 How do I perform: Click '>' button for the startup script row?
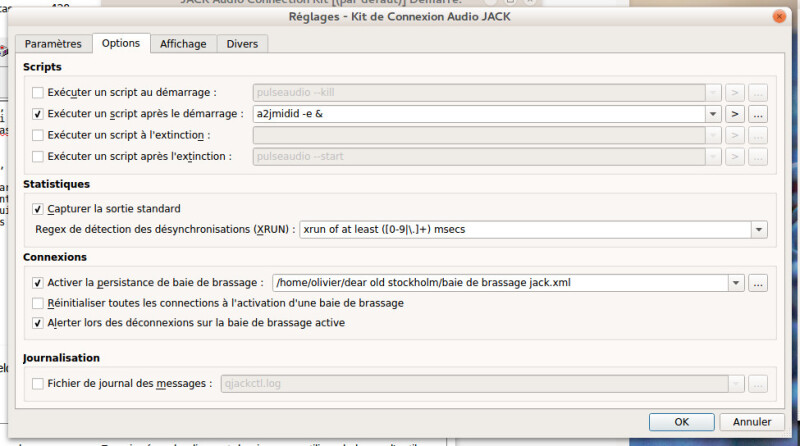click(x=735, y=92)
